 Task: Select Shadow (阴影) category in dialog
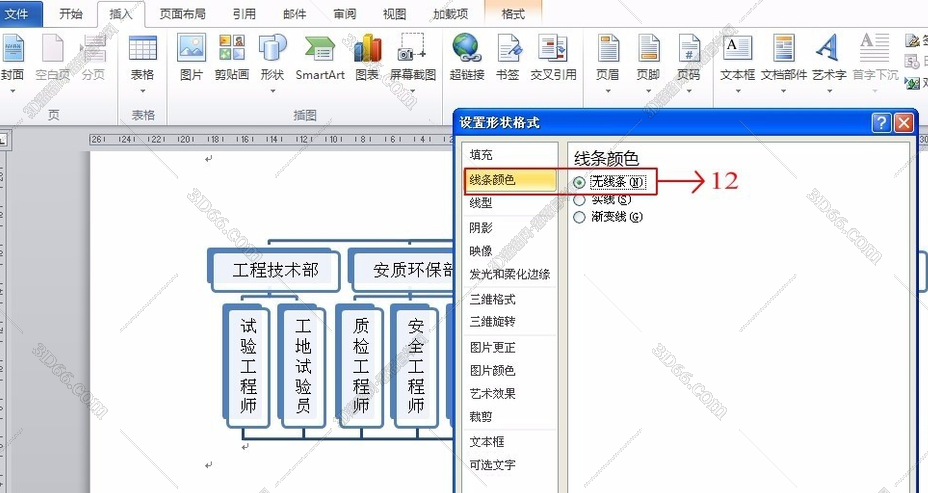click(482, 227)
